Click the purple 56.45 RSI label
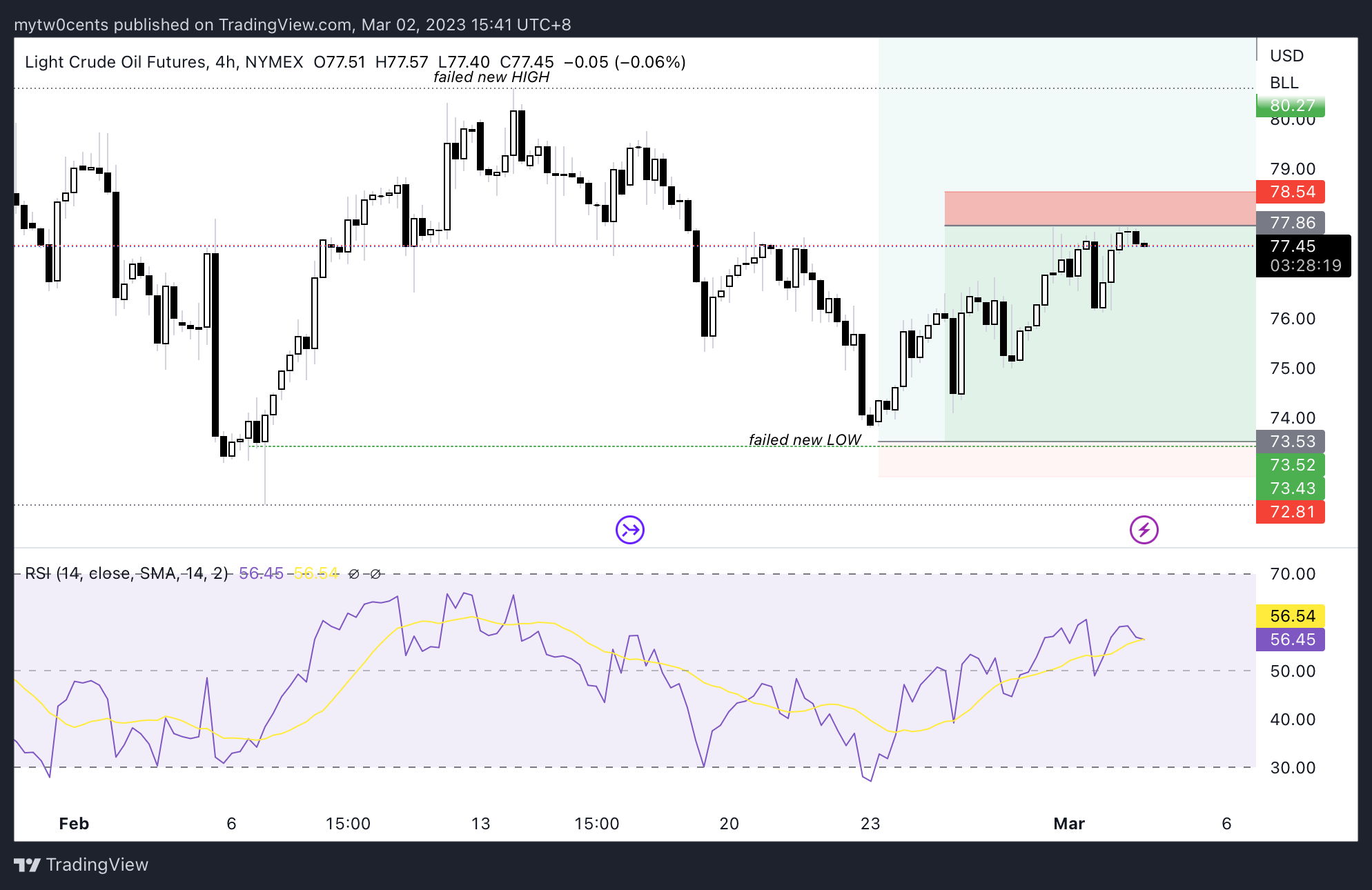This screenshot has width=1372, height=890. point(1291,640)
